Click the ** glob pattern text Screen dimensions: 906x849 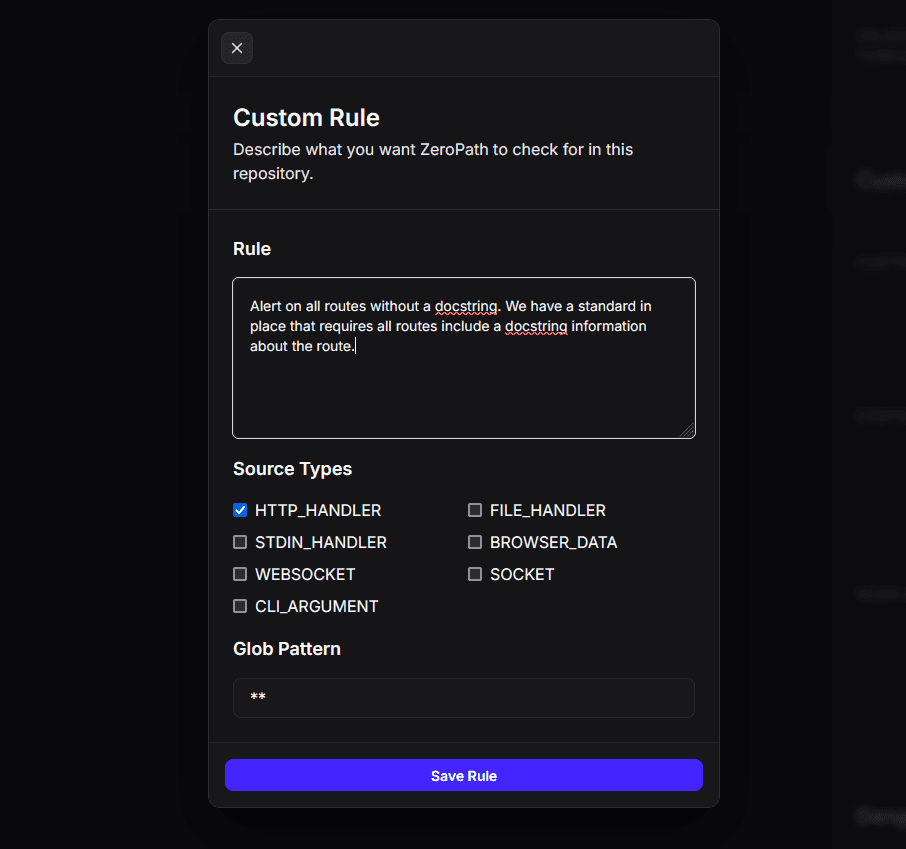pyautogui.click(x=257, y=698)
